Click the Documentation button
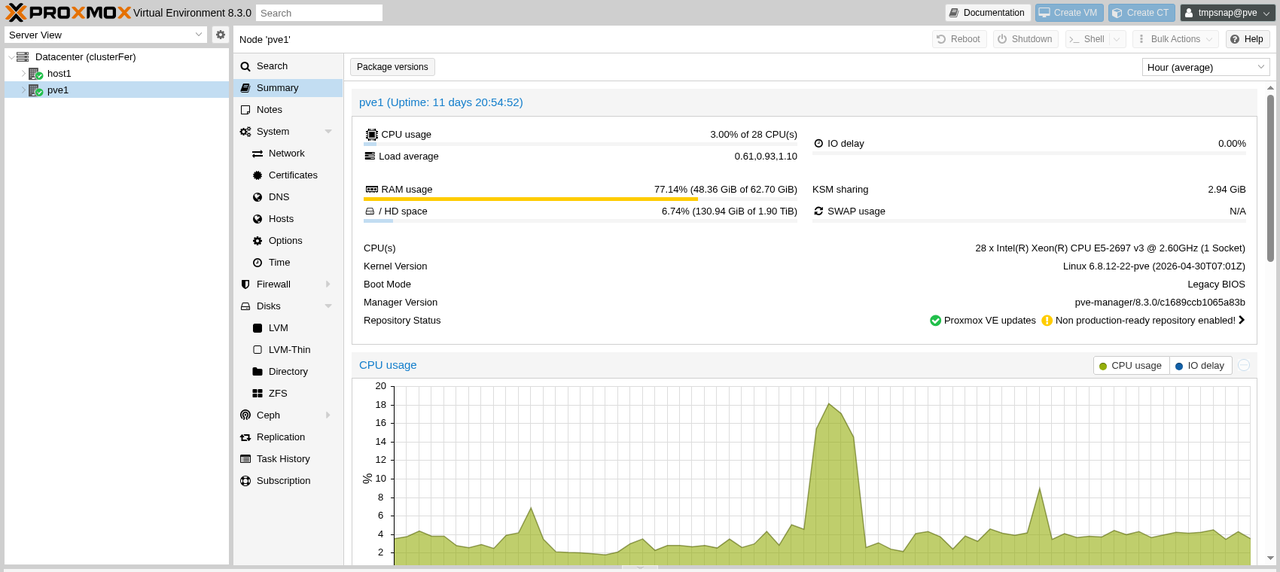The width and height of the screenshot is (1280, 572). [x=988, y=12]
